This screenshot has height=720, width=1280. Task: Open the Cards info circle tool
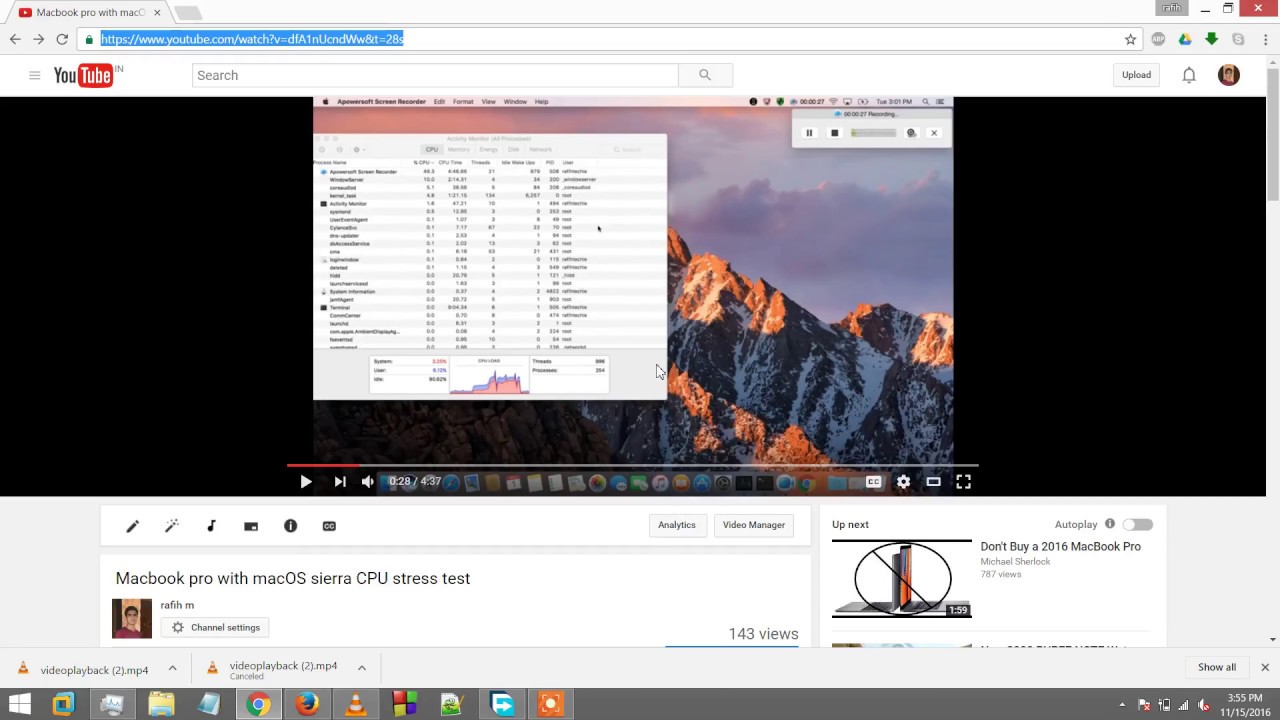click(x=290, y=526)
